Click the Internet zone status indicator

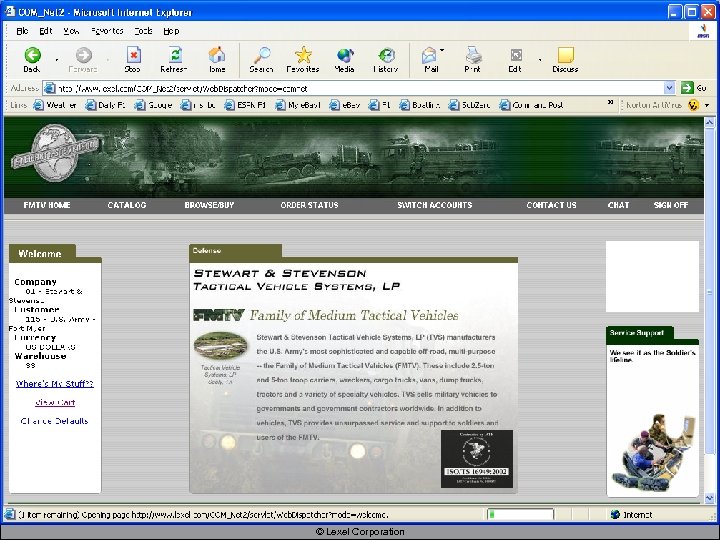[631, 514]
